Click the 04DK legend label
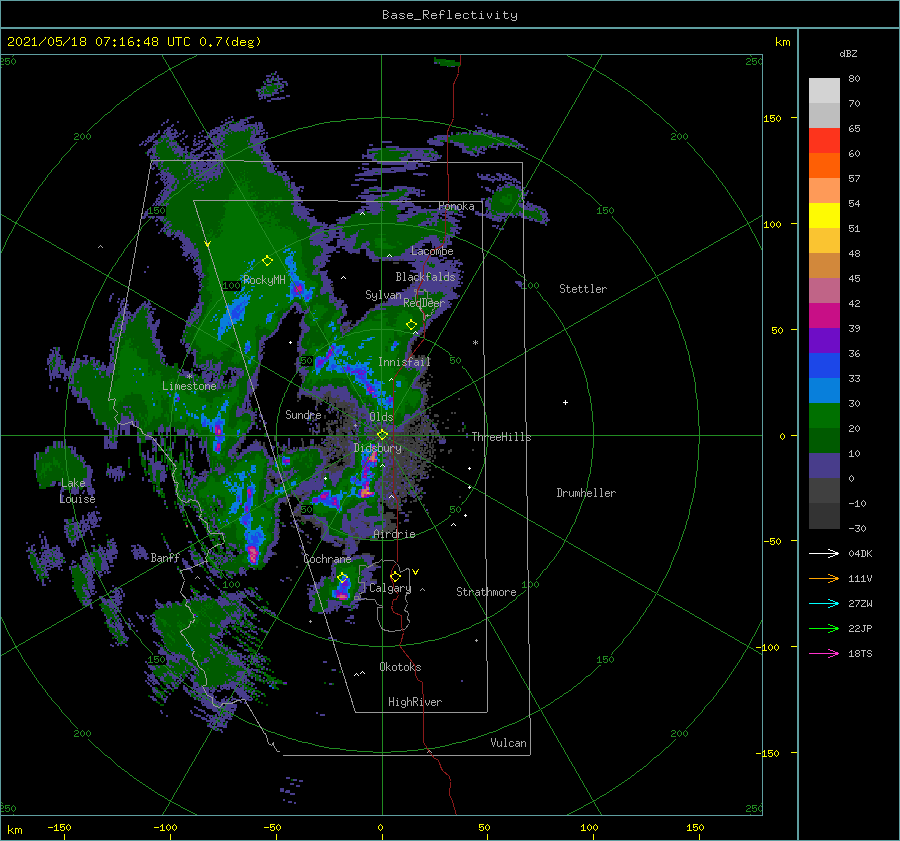 pos(860,554)
